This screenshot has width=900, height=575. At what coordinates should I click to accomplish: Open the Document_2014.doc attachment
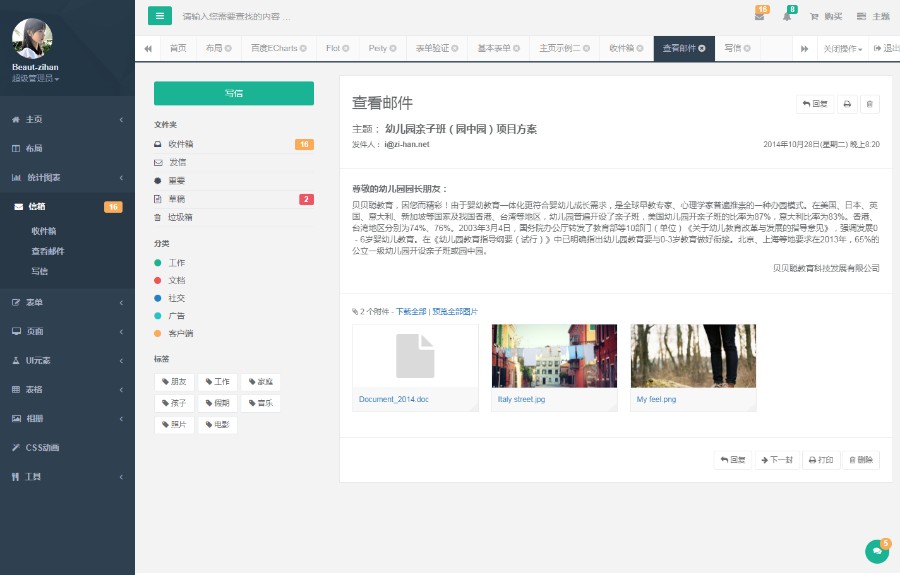click(415, 368)
